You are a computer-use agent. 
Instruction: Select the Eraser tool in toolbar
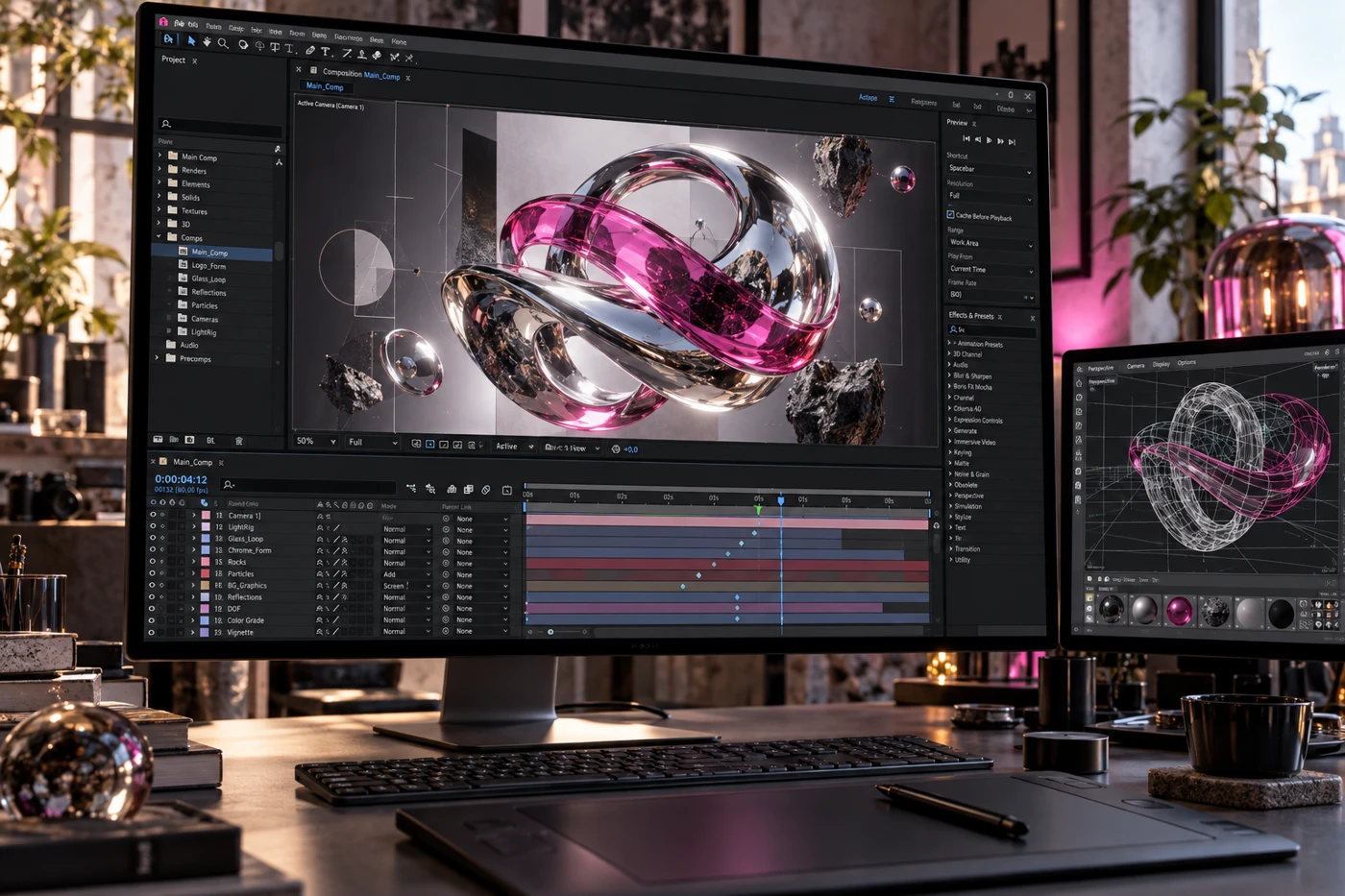(x=377, y=55)
